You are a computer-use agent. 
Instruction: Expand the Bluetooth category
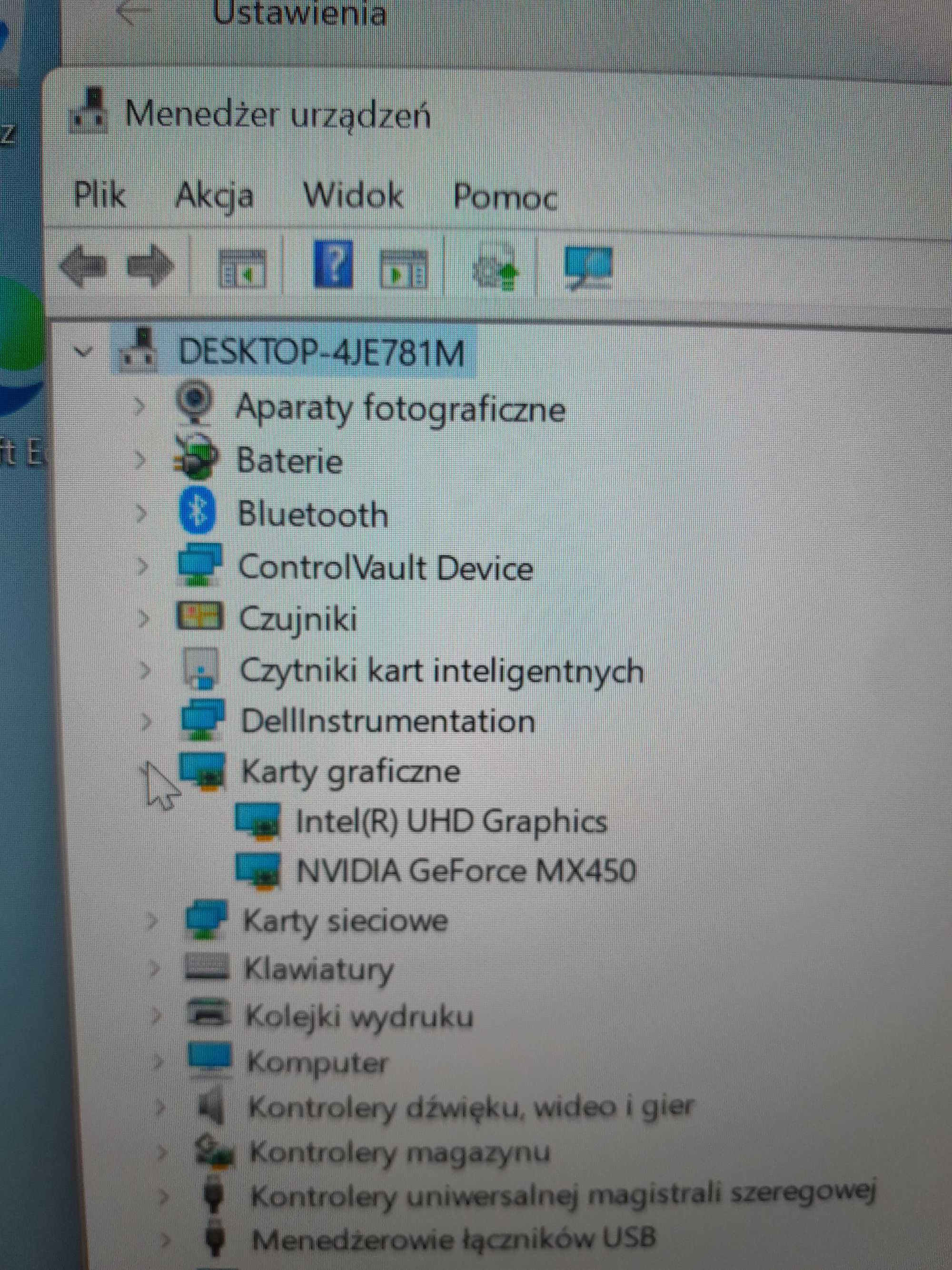141,513
